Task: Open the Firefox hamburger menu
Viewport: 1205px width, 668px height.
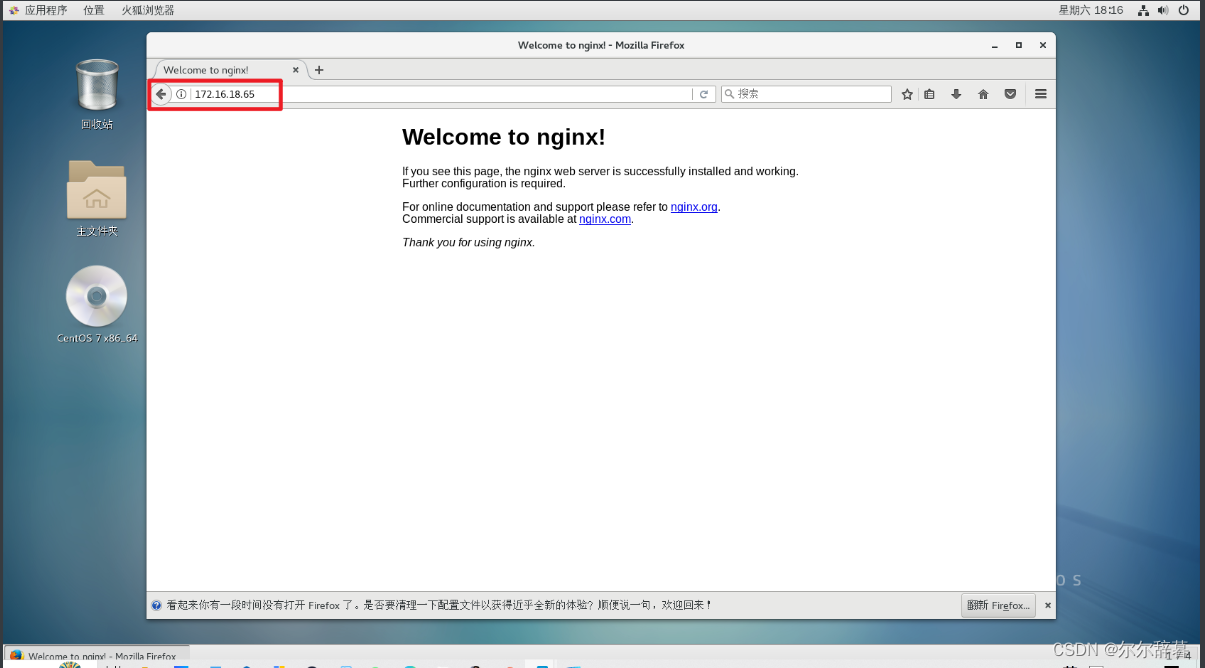Action: [1041, 94]
